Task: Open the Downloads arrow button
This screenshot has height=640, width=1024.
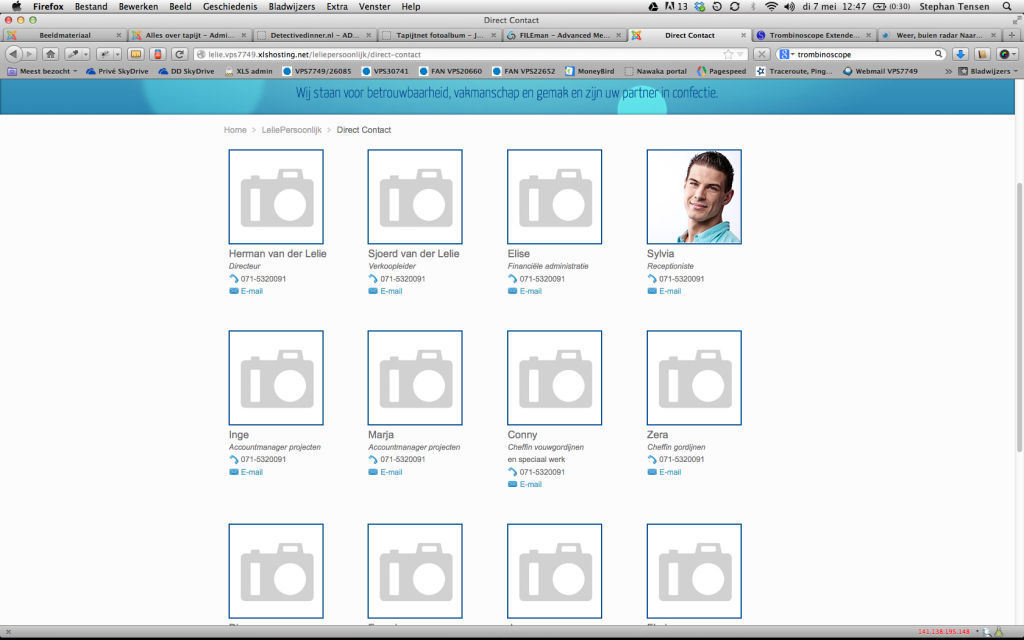Action: [x=961, y=54]
